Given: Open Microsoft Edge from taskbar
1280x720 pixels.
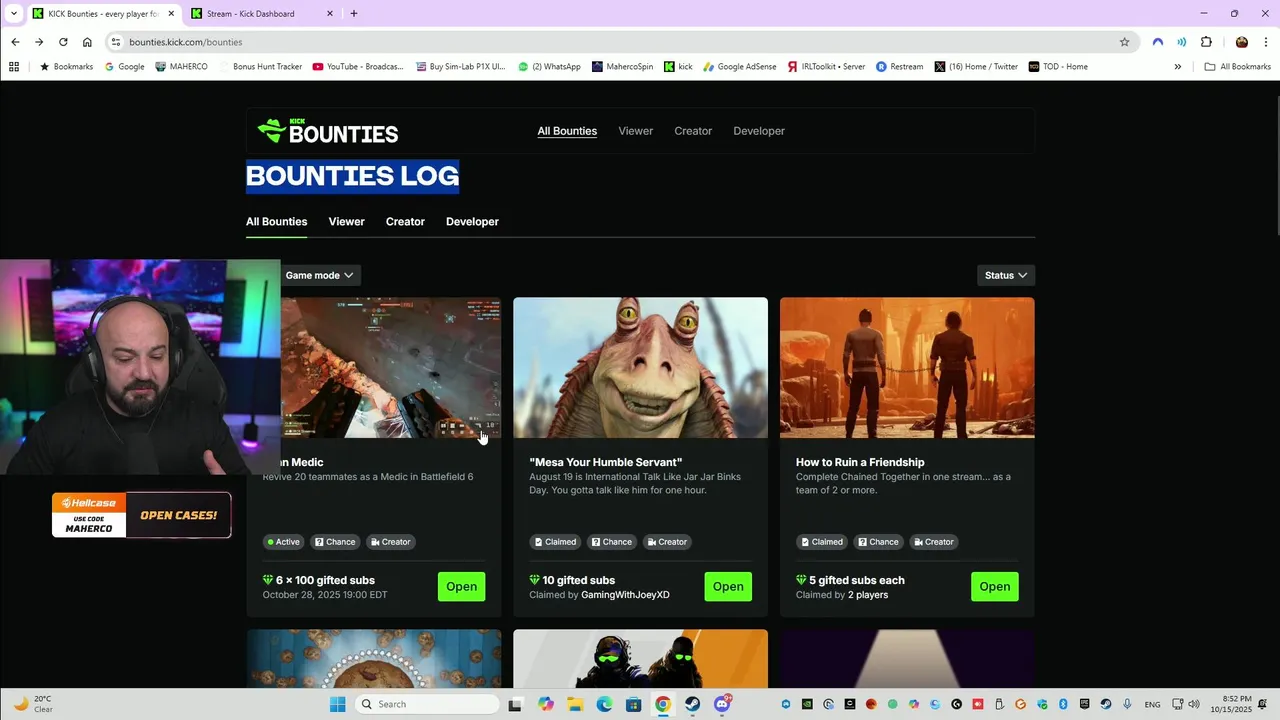Looking at the screenshot, I should pyautogui.click(x=604, y=704).
